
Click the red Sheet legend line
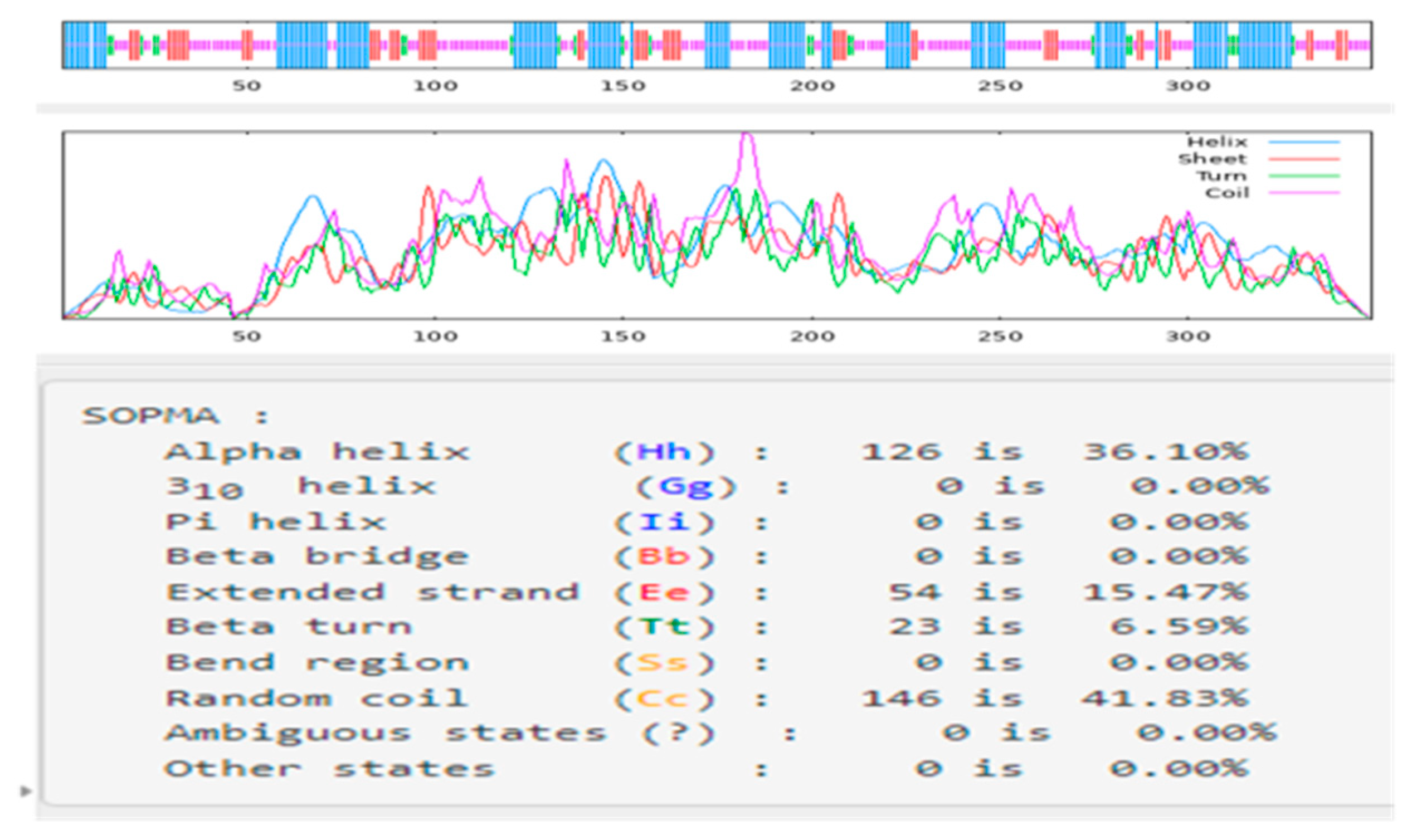[x=1303, y=159]
